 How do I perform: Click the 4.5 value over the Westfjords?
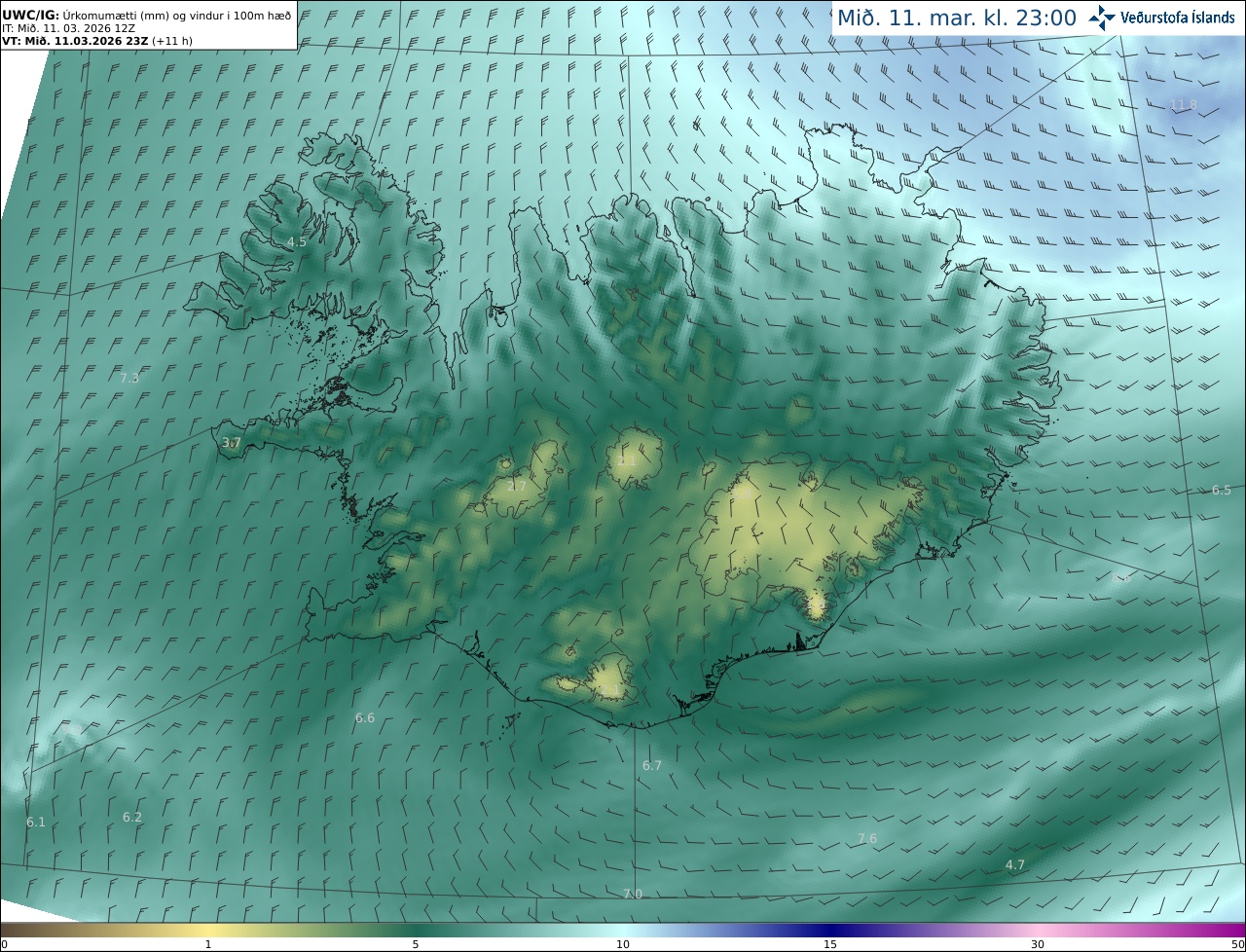click(x=297, y=241)
